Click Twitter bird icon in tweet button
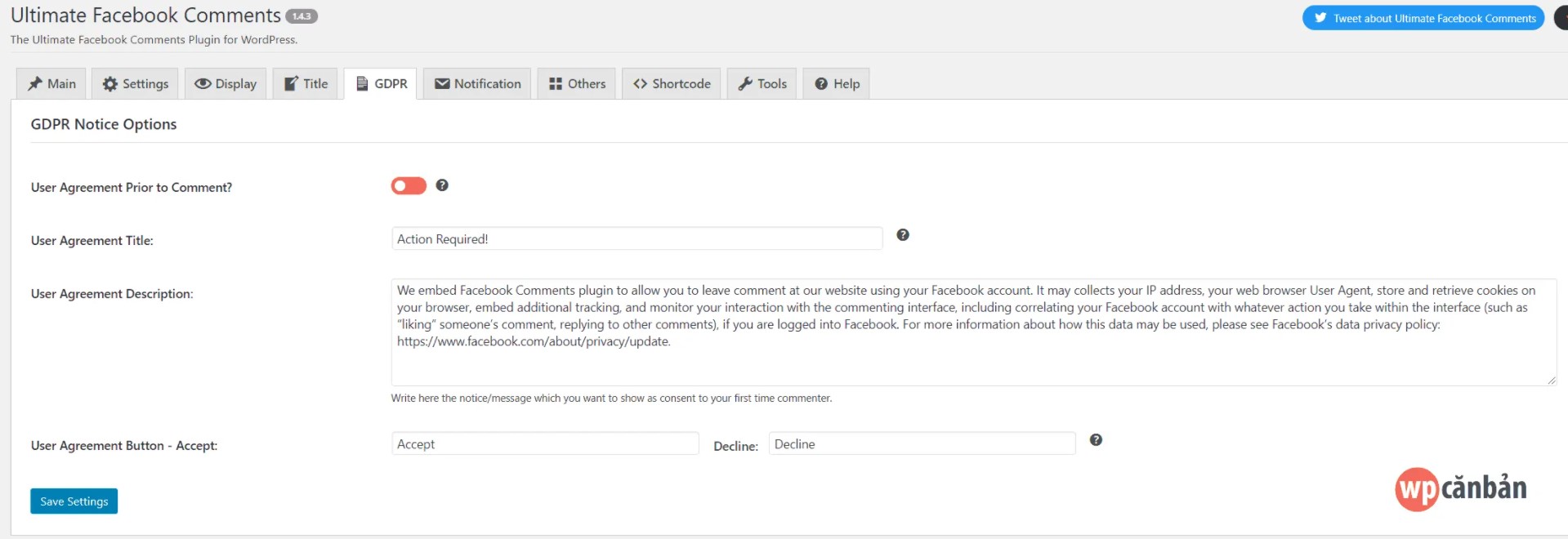This screenshot has height=539, width=1568. (1320, 18)
